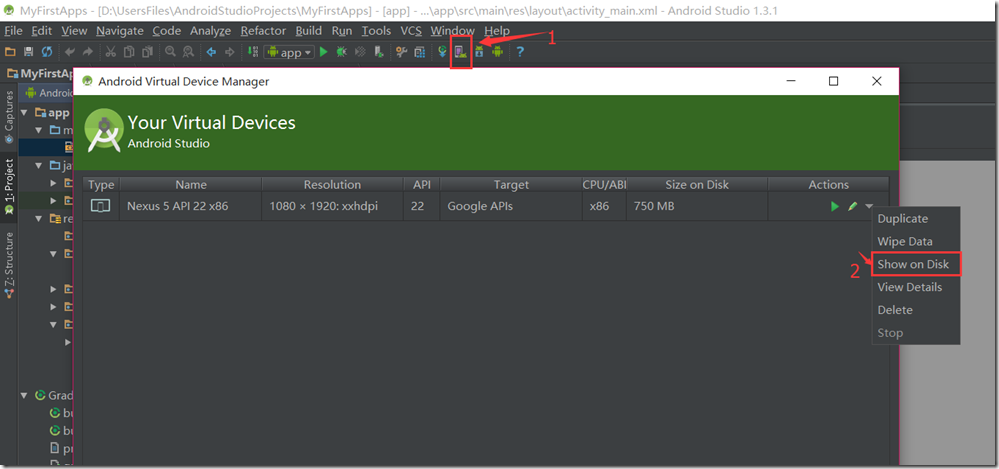Click the Save All toolbar icon
Screen dimensions: 999x469
coord(29,52)
